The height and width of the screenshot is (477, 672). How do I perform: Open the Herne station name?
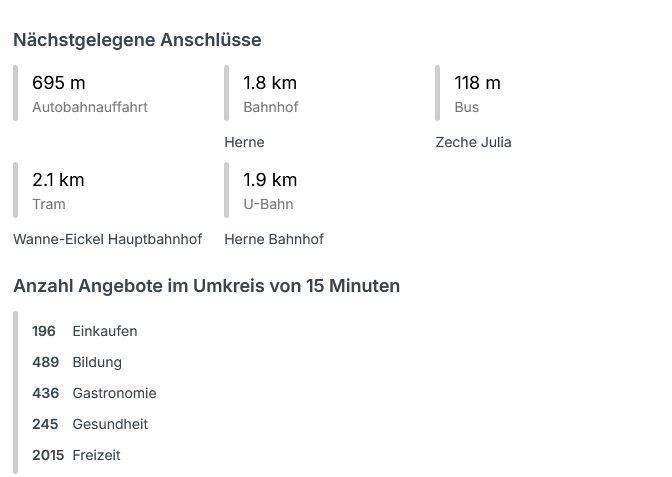tap(244, 142)
